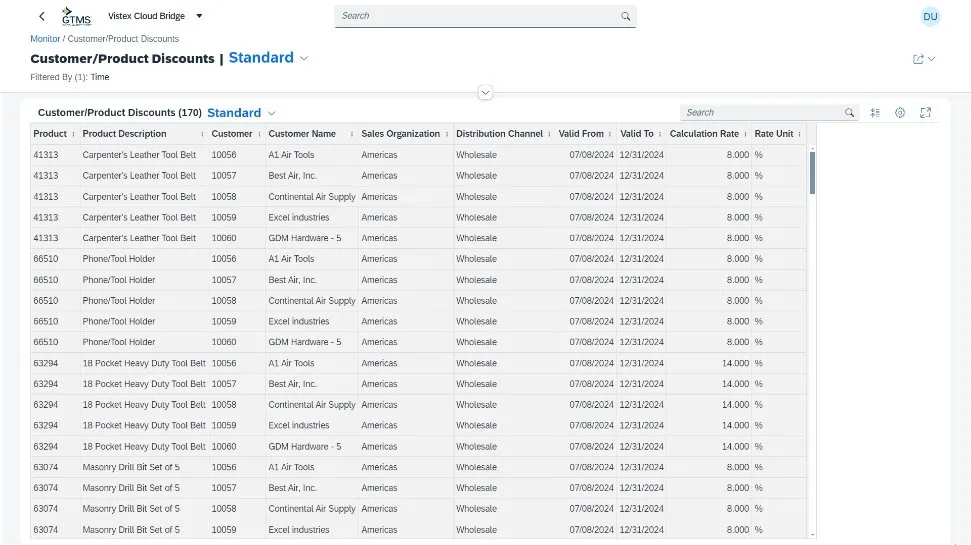Expand the table Standard view dropdown
This screenshot has height=545, width=971.
pyautogui.click(x=271, y=113)
